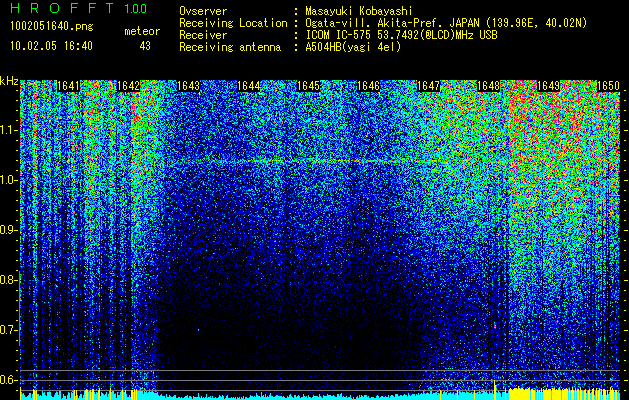This screenshot has height=400, width=629.
Task: Click the Ovserver field label
Action: [x=203, y=11]
